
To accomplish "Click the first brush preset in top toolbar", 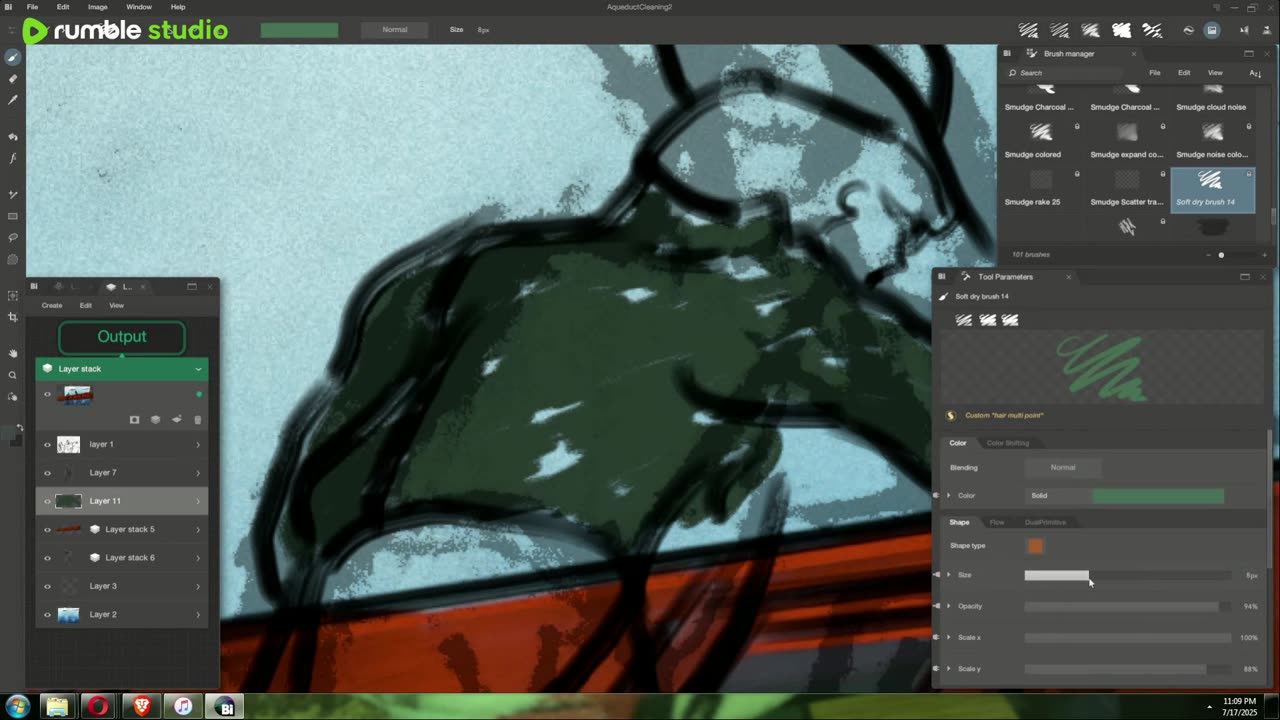I will pyautogui.click(x=1029, y=30).
